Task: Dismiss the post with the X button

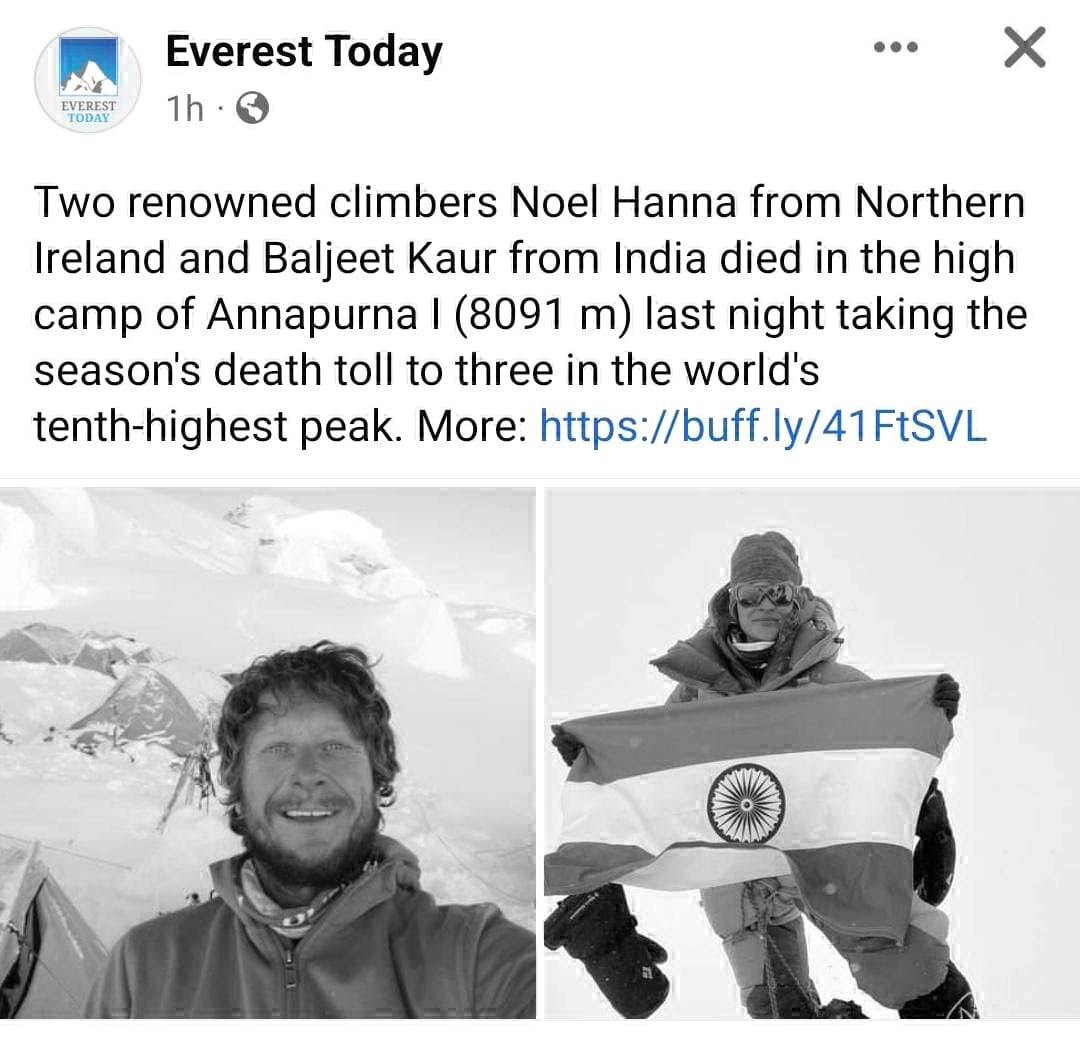Action: pyautogui.click(x=1024, y=48)
